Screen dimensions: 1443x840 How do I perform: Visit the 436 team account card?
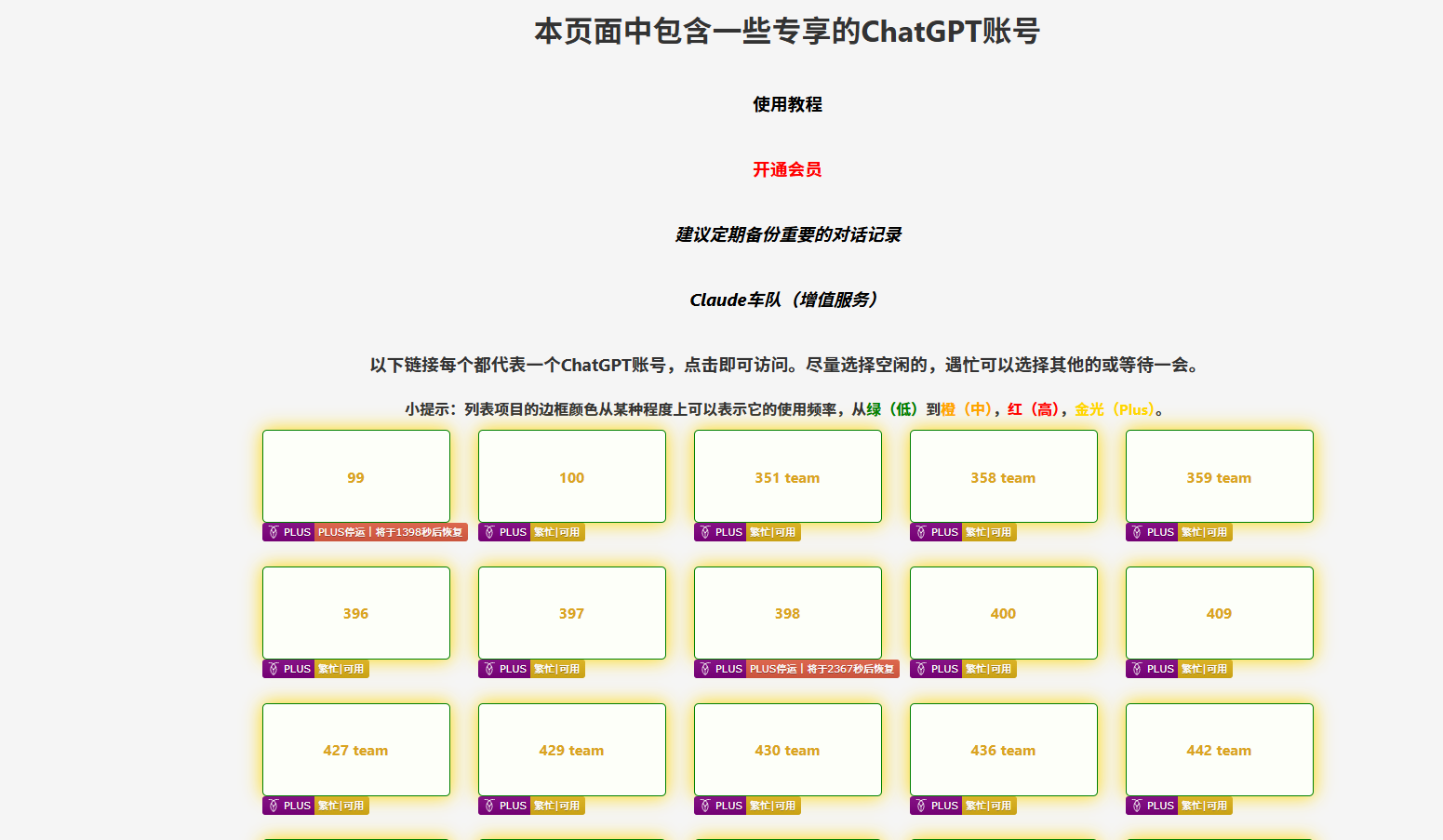coord(1004,750)
